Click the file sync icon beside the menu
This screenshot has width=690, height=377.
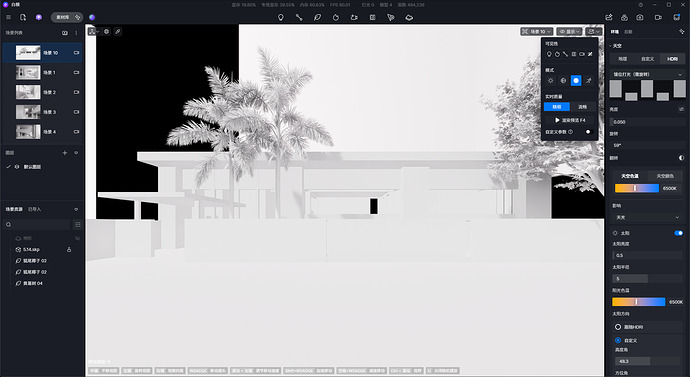coord(23,18)
